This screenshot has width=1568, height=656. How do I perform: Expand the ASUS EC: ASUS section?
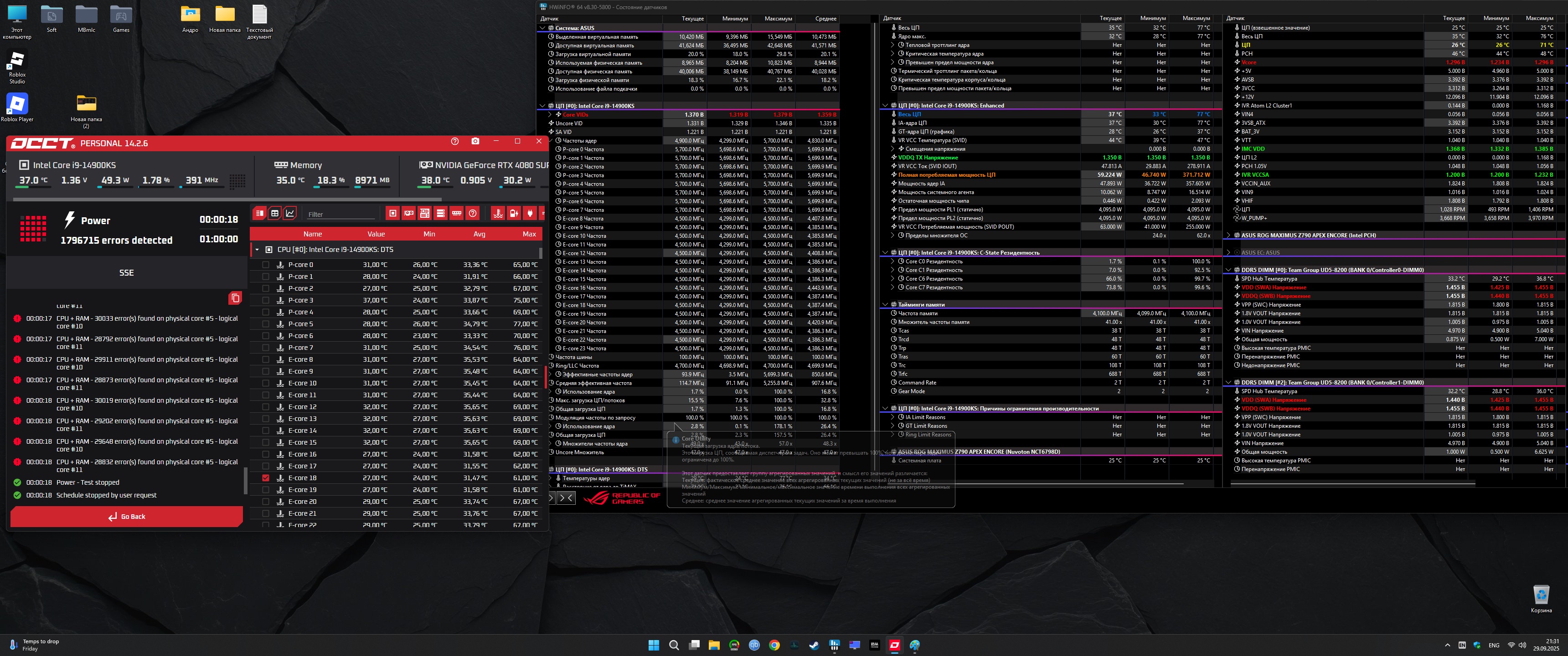point(1228,252)
